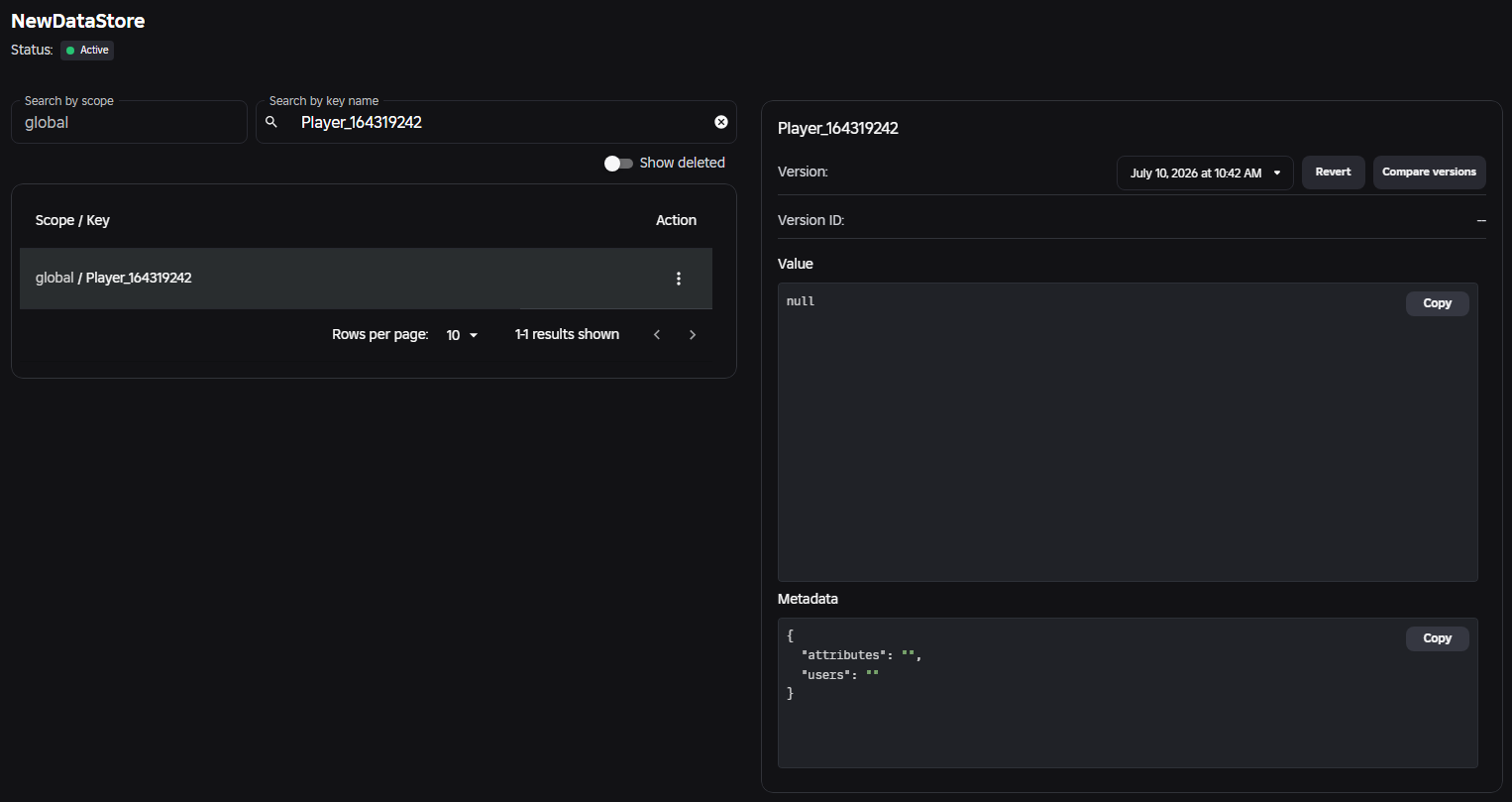
Task: Click the "attributes" metadata line
Action: coord(861,655)
